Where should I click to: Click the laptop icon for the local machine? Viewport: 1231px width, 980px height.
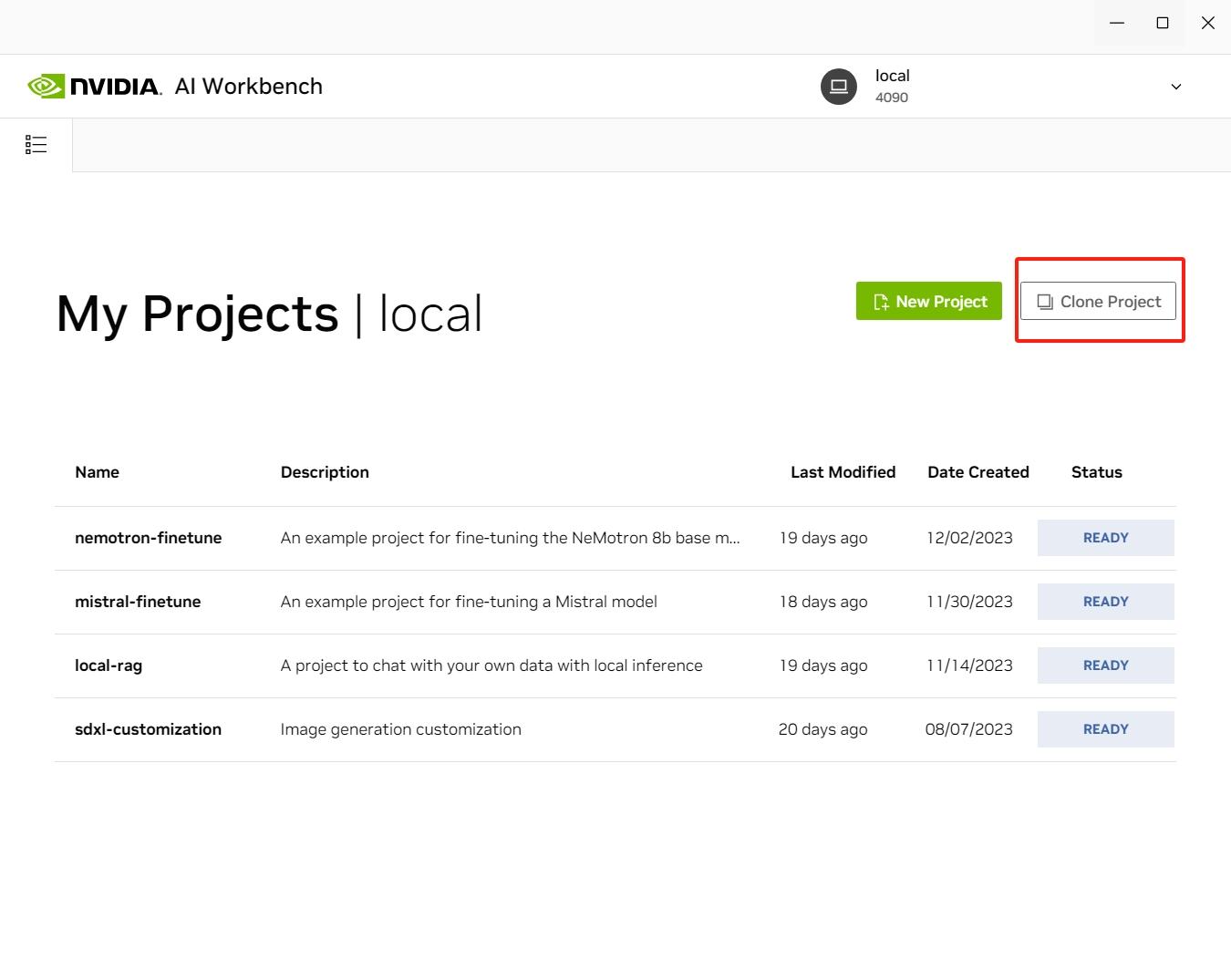coord(837,86)
